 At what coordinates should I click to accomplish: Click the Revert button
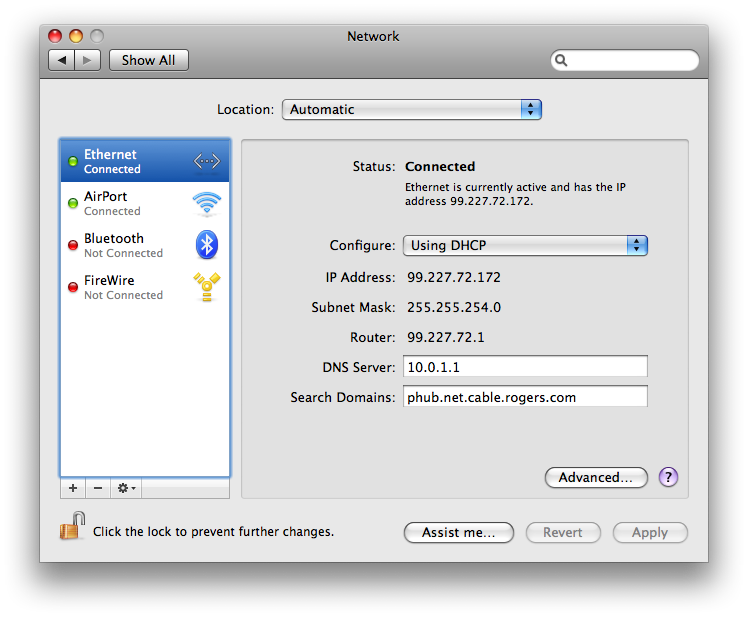[563, 532]
